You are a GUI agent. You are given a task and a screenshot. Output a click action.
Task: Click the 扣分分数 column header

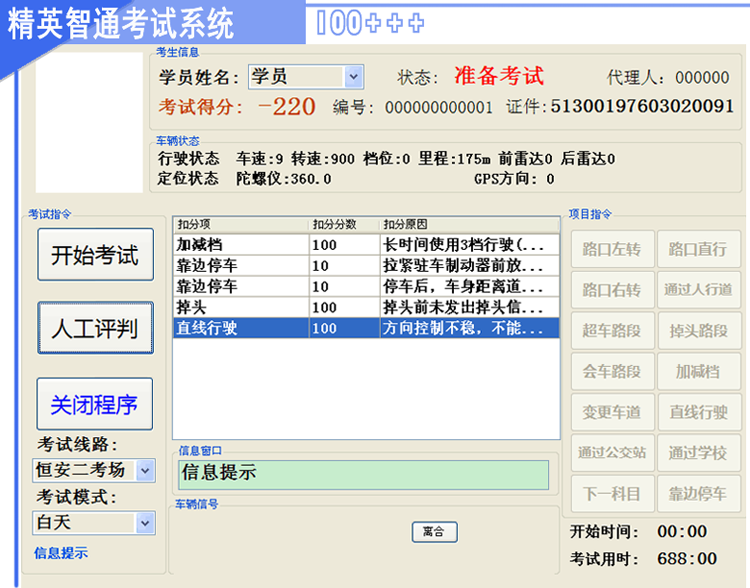click(344, 224)
